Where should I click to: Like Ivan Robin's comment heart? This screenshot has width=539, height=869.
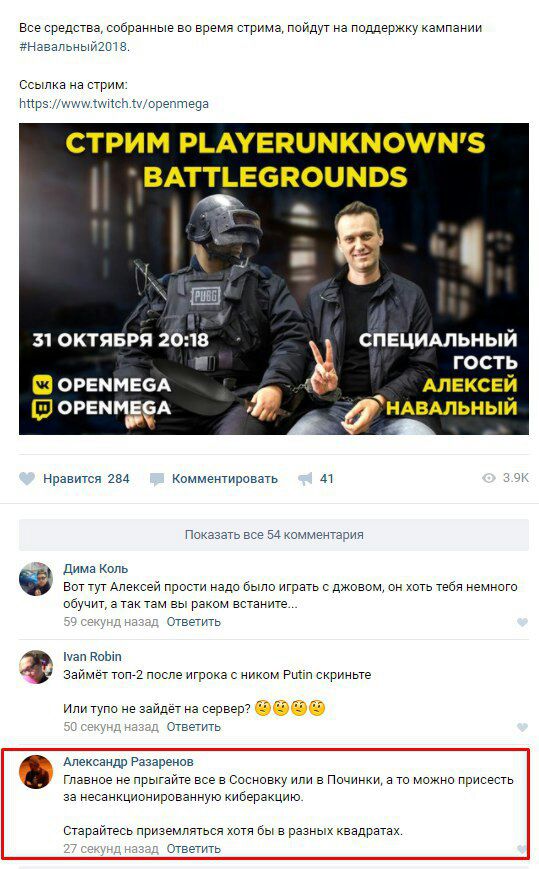(x=522, y=727)
